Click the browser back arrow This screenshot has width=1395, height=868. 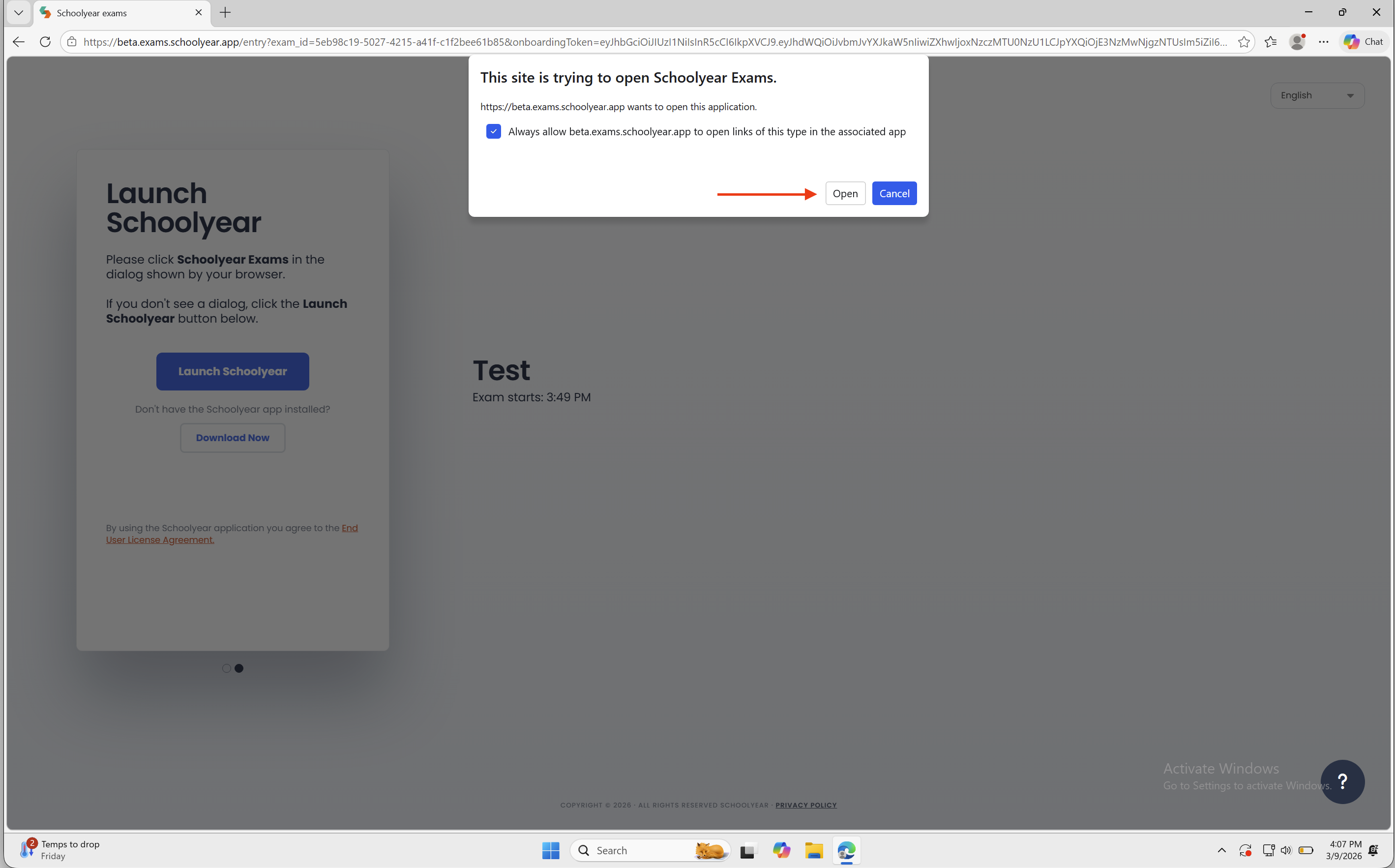click(x=18, y=42)
